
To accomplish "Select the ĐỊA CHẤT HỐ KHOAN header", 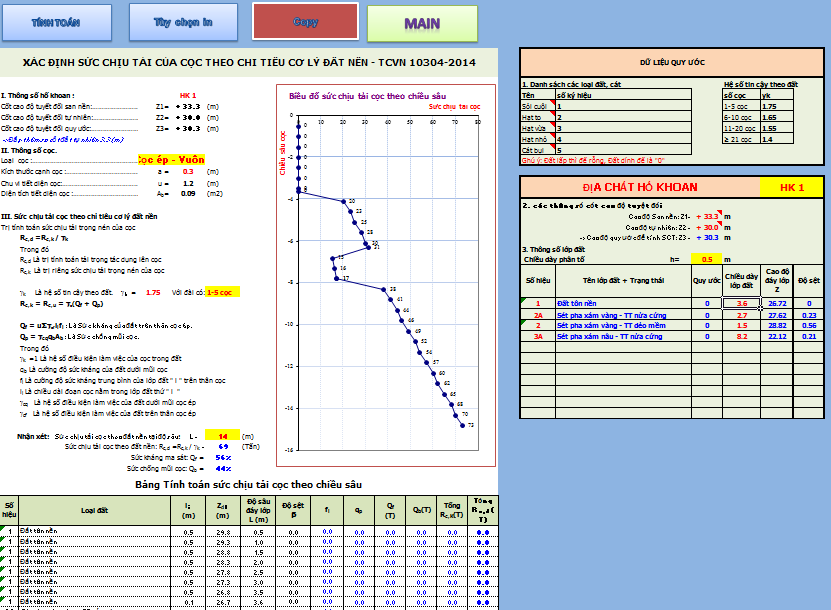I will [x=640, y=187].
